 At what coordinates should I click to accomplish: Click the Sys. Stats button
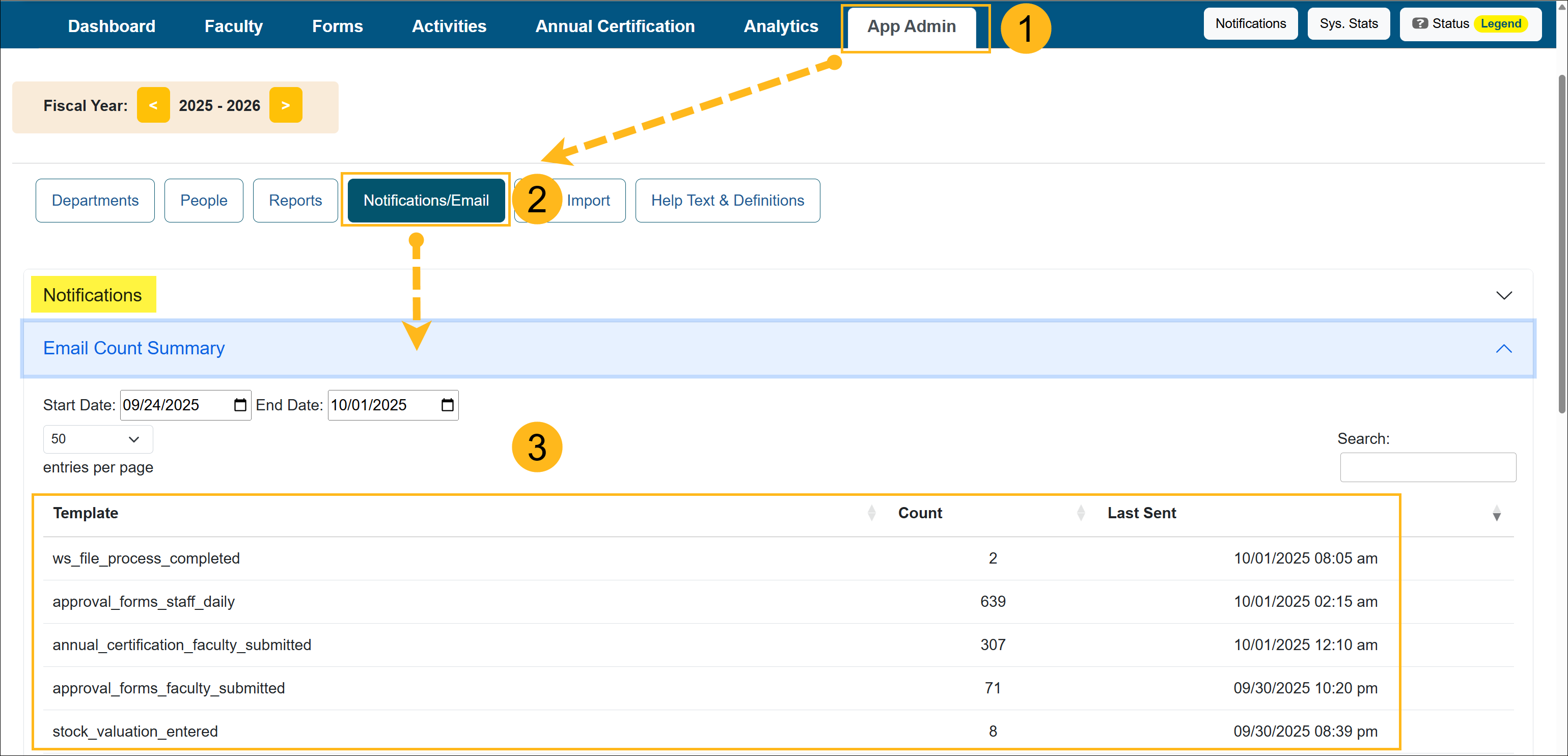tap(1349, 24)
